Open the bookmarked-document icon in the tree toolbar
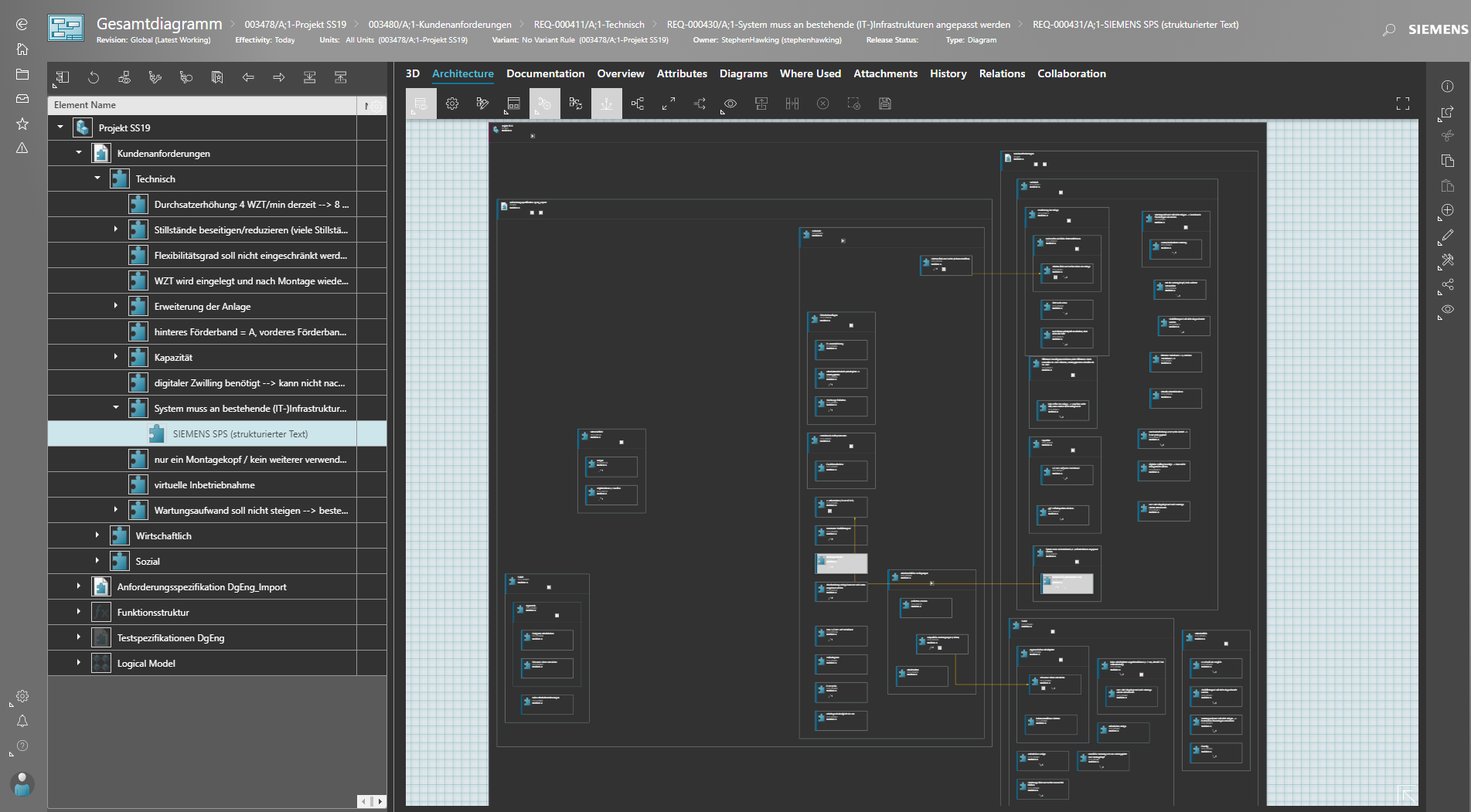Viewport: 1471px width, 812px height. 217,77
